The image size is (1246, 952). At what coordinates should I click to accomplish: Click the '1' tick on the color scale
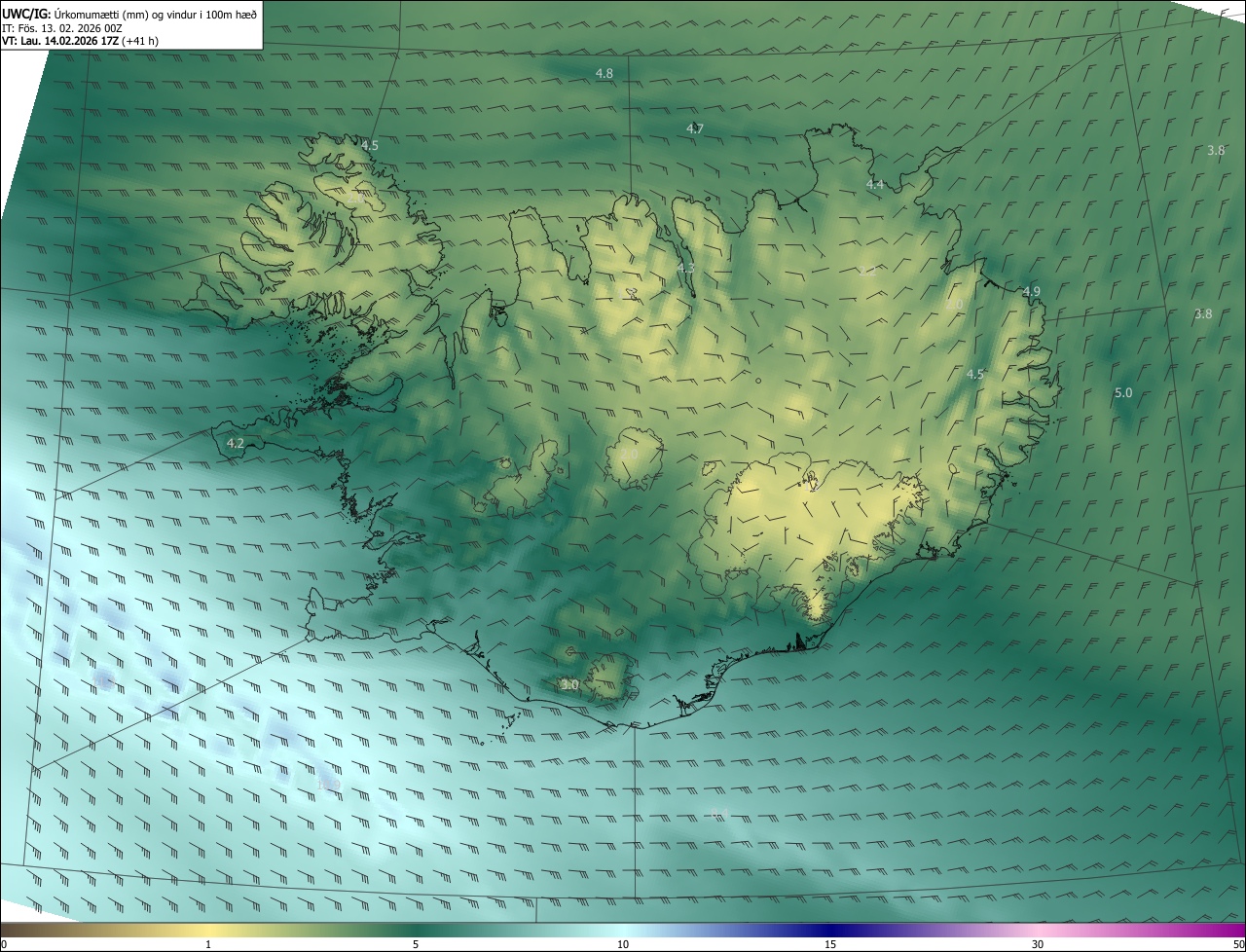[x=208, y=944]
